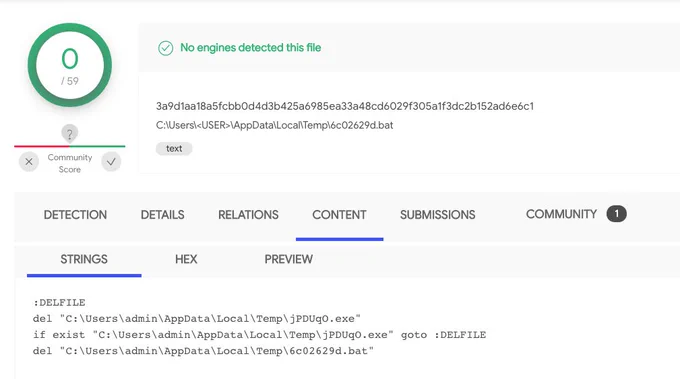
Task: Click the 'text' file type tag
Action: 174,148
